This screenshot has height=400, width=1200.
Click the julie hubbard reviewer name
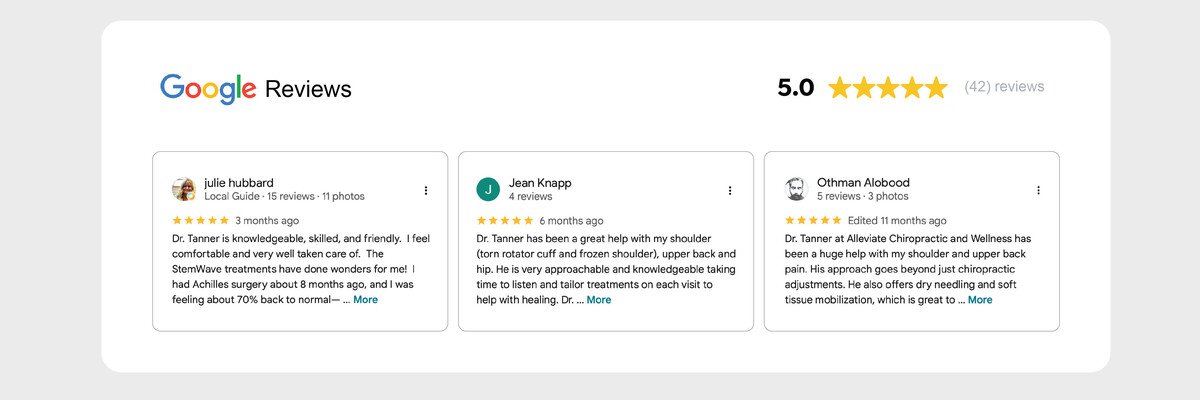pos(239,183)
